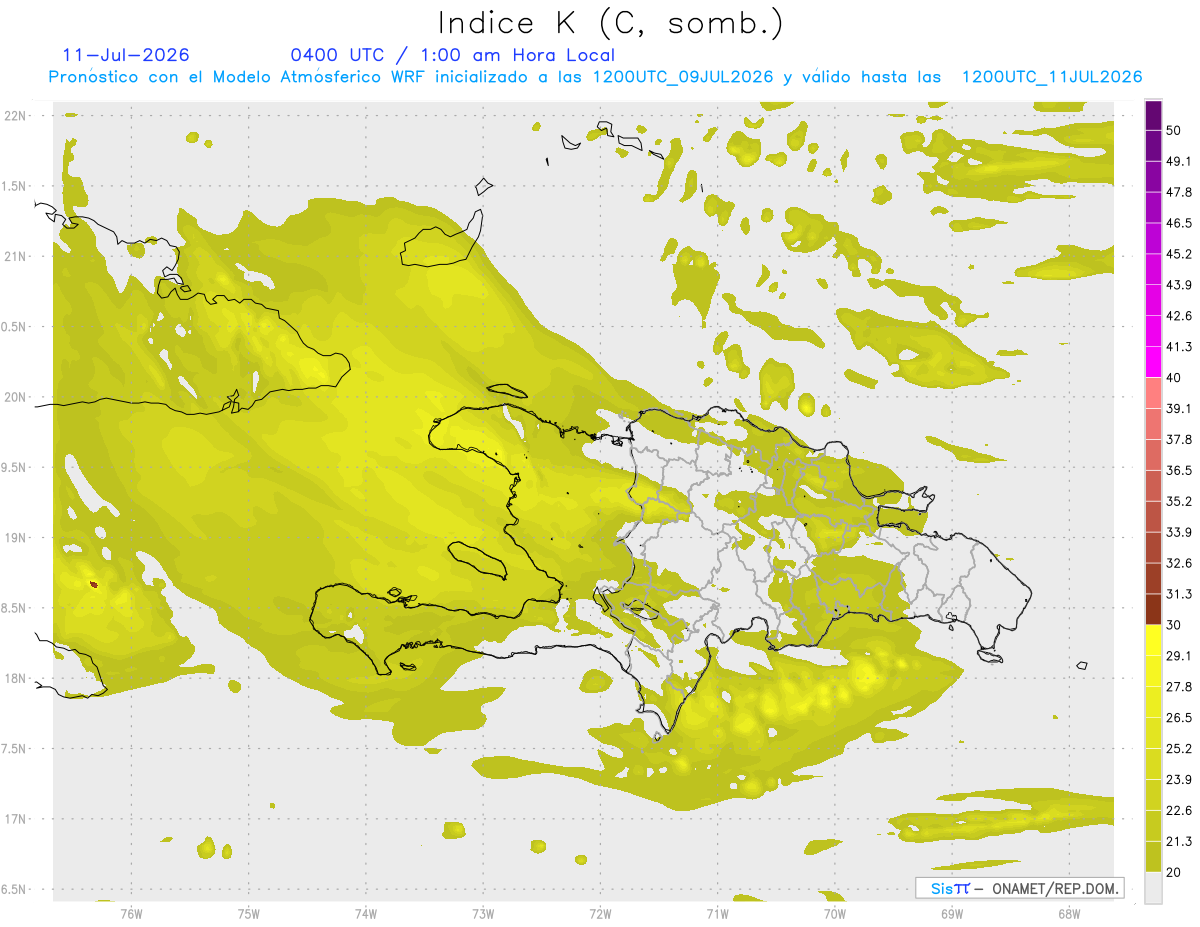Click the '47.8' color scale value
This screenshot has height=927, width=1200.
pos(1179,192)
